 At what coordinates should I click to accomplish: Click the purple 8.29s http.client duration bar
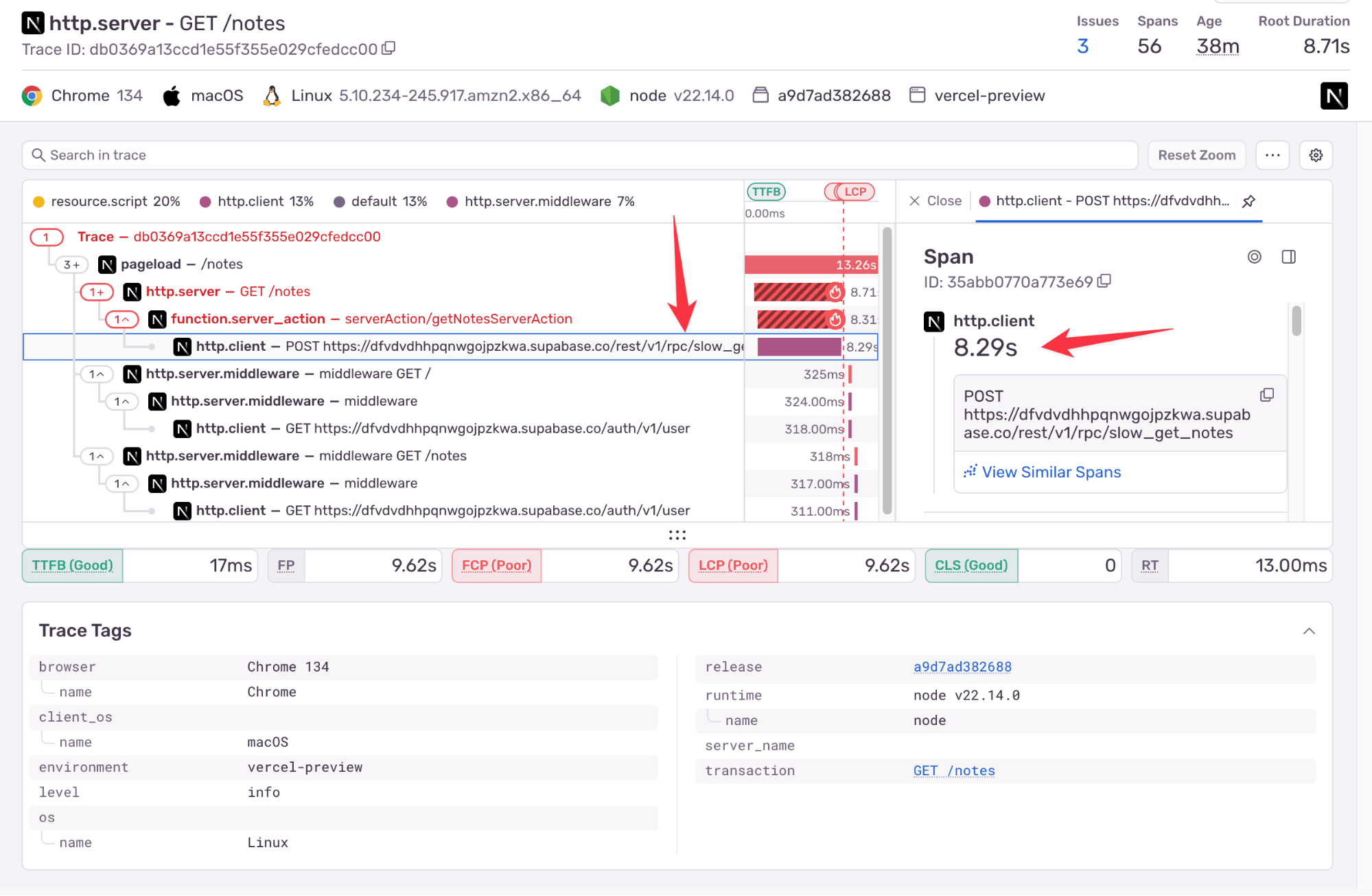click(799, 347)
